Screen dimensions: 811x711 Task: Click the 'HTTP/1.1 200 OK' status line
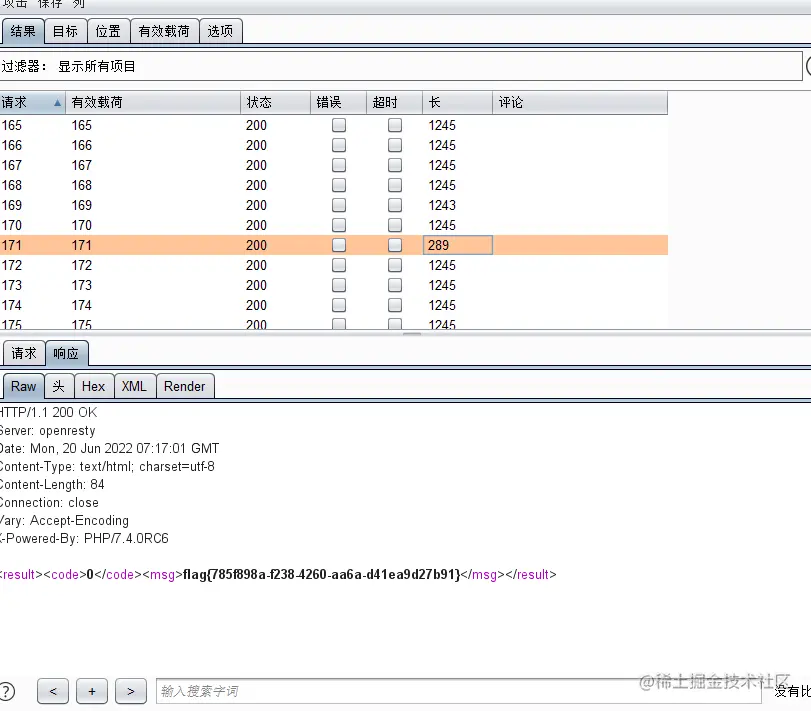pos(48,412)
